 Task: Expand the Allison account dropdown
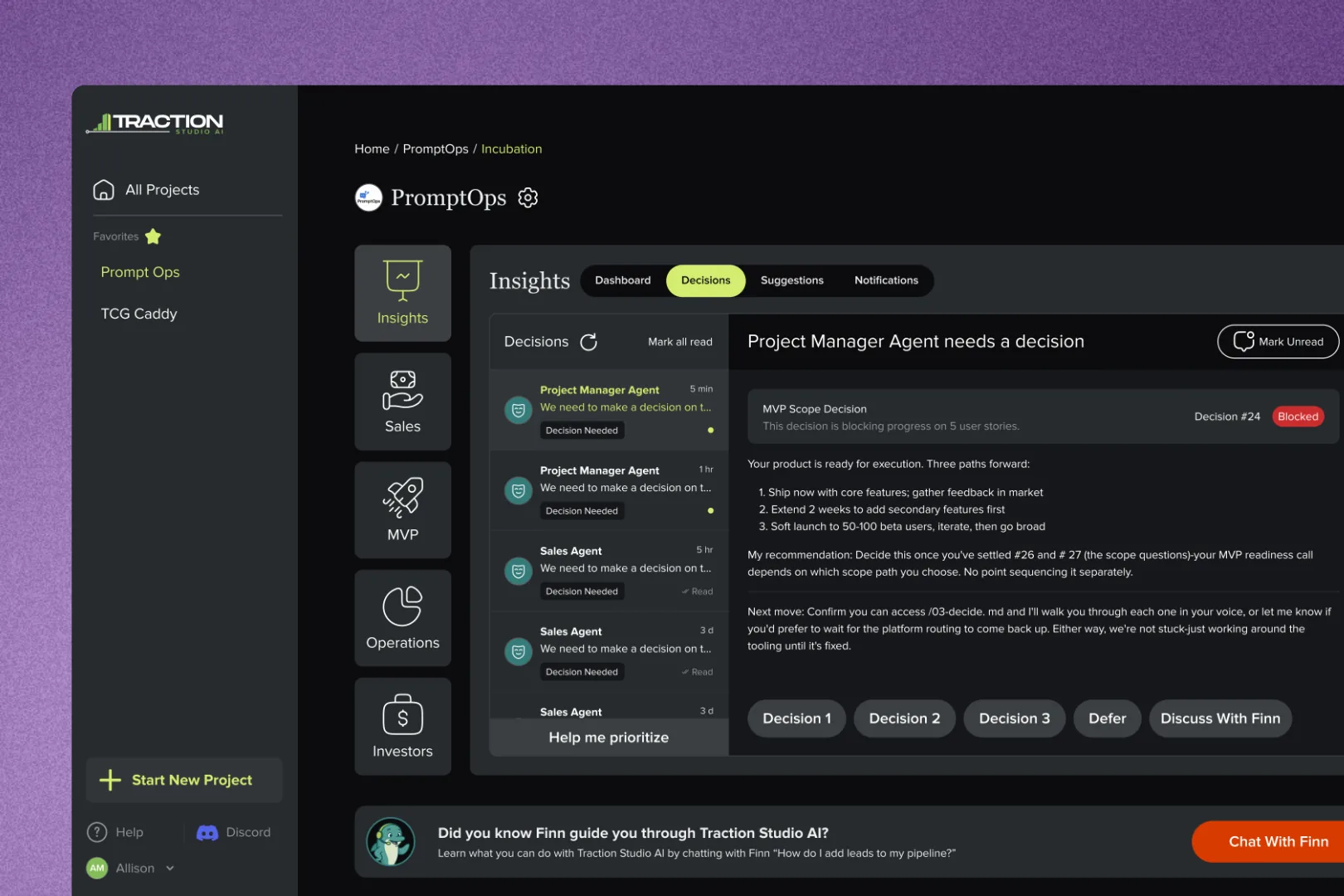(170, 868)
